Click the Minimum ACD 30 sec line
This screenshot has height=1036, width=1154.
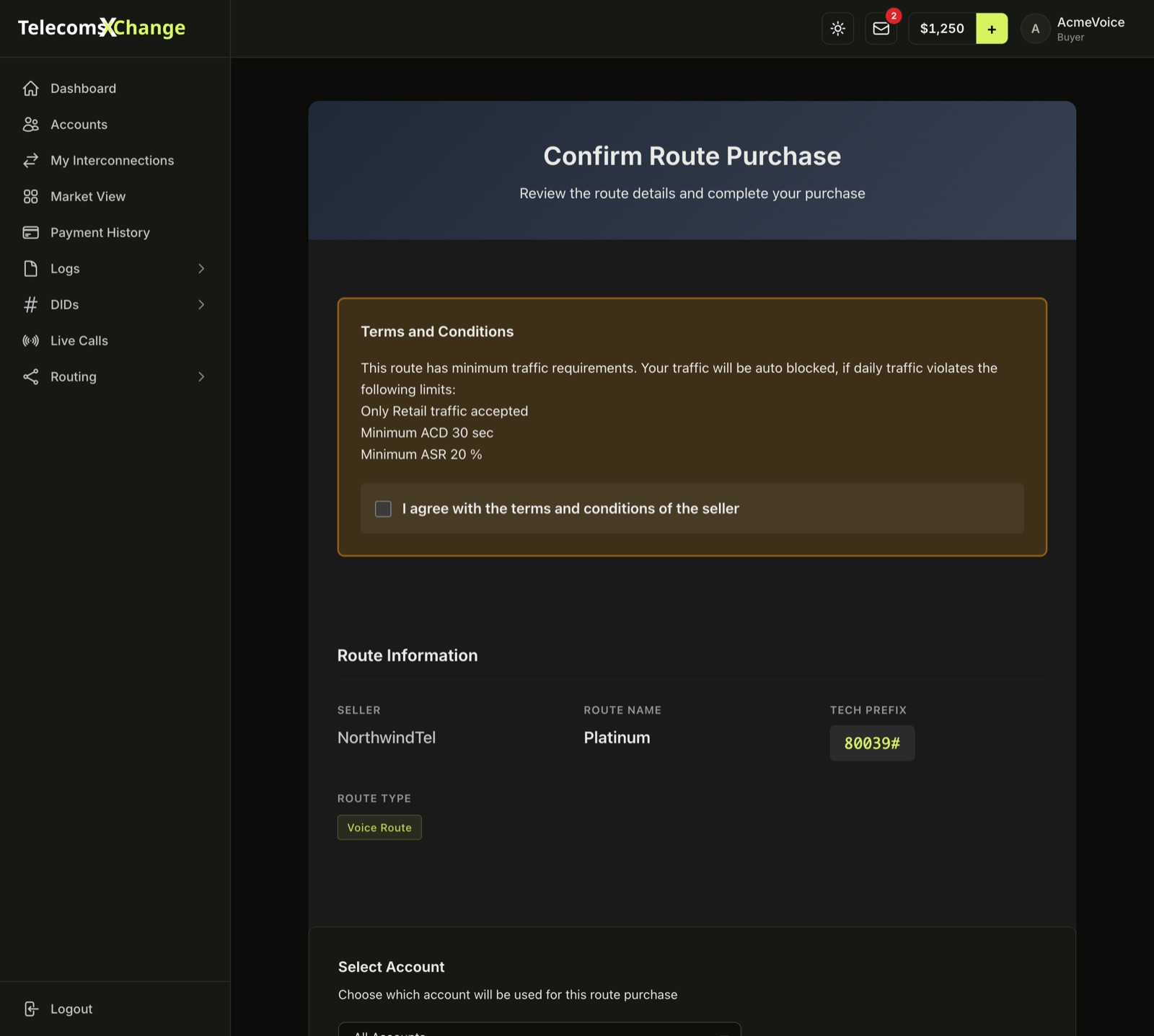(427, 433)
